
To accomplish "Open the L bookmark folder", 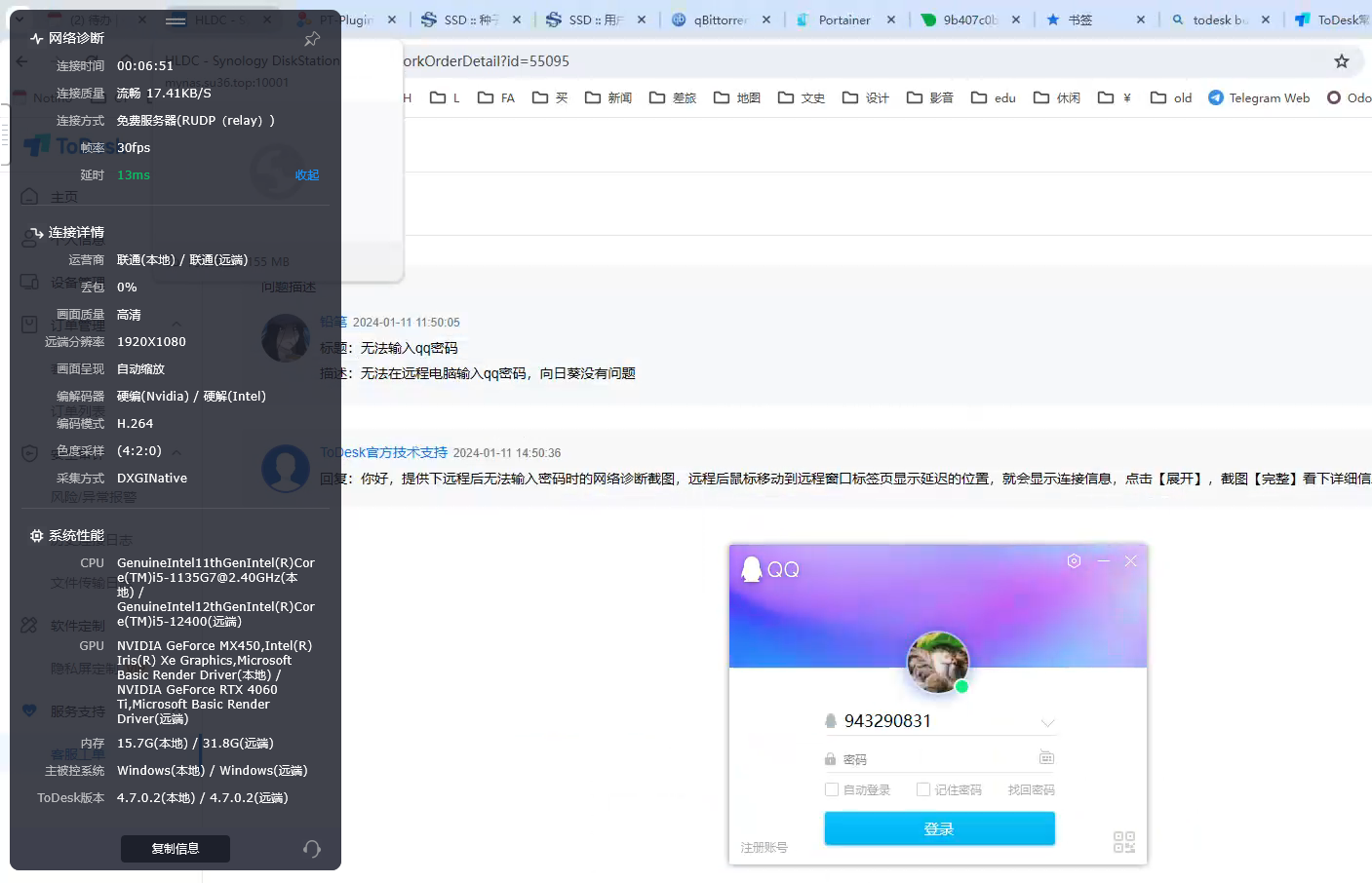I will (445, 97).
